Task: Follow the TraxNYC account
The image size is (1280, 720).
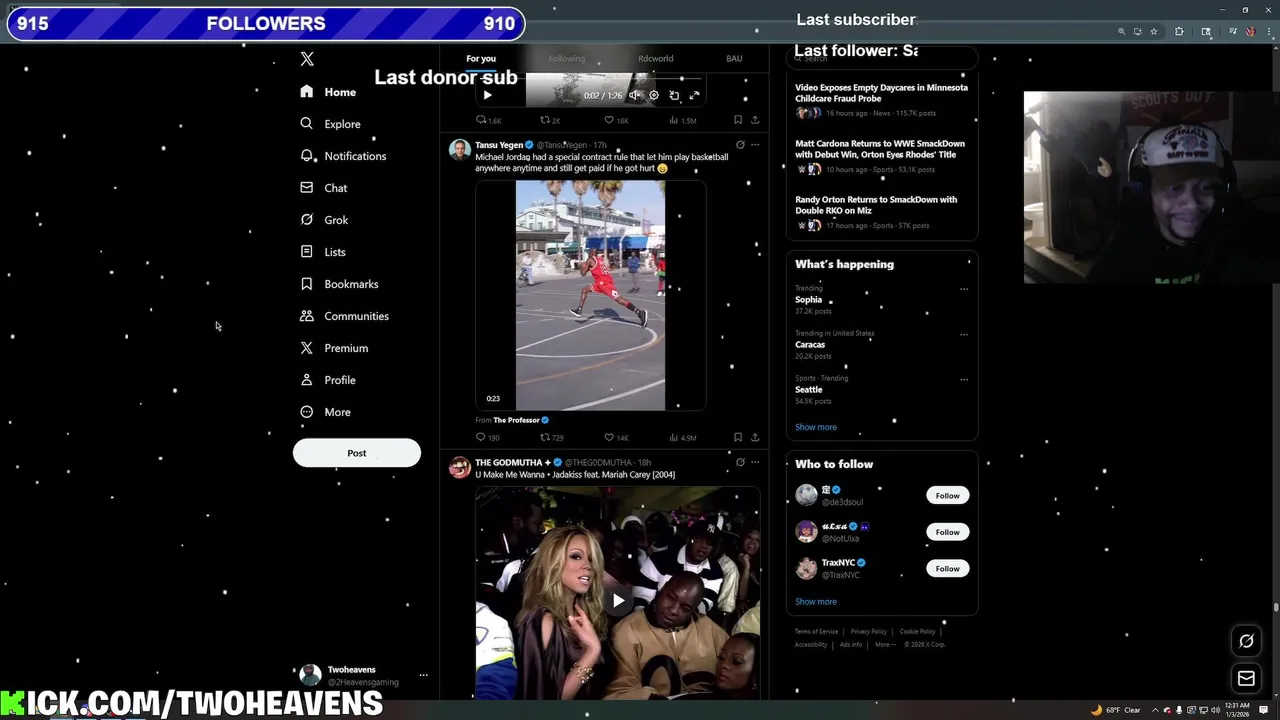Action: coord(947,568)
